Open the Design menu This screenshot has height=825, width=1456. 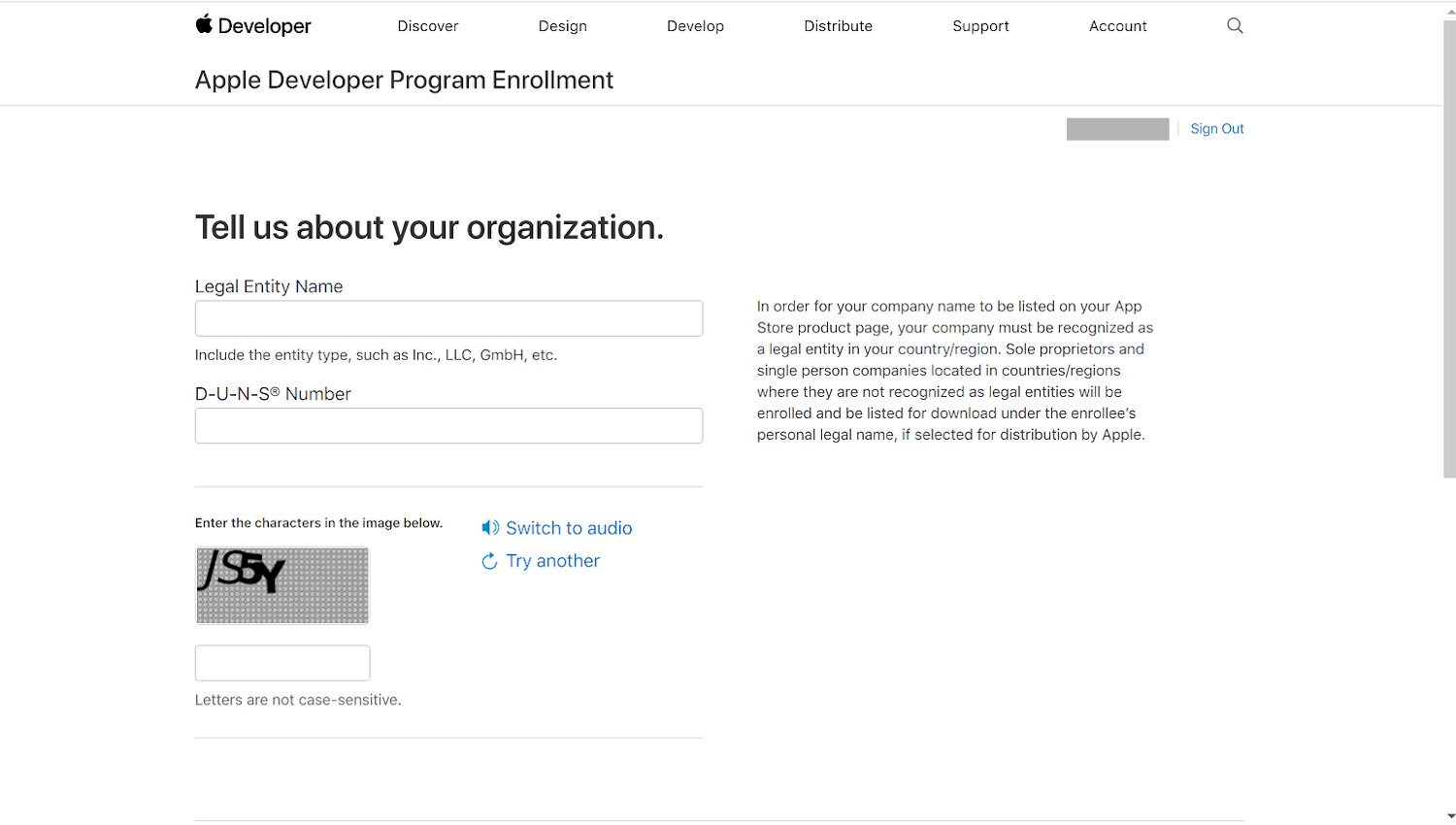pyautogui.click(x=563, y=26)
